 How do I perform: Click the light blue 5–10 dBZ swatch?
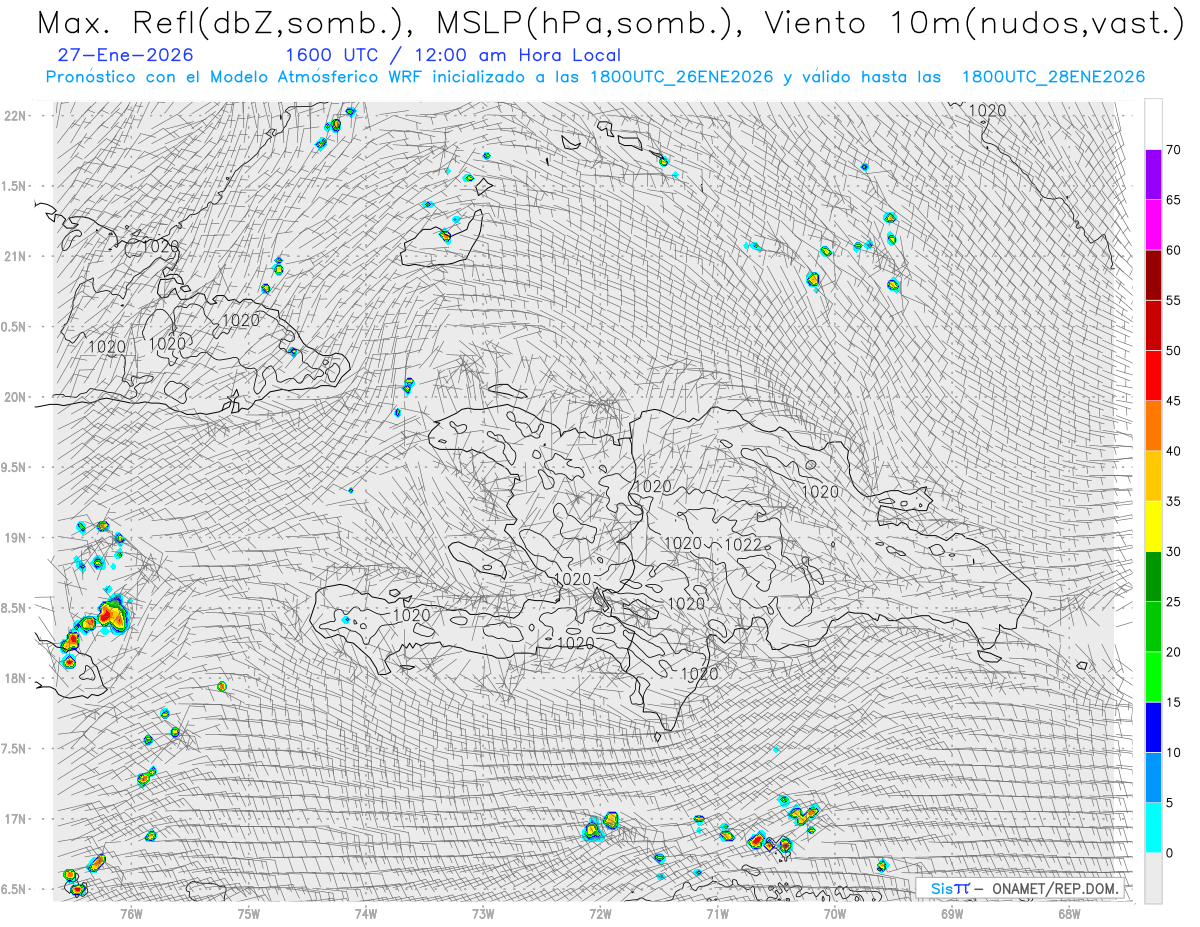pyautogui.click(x=1153, y=777)
